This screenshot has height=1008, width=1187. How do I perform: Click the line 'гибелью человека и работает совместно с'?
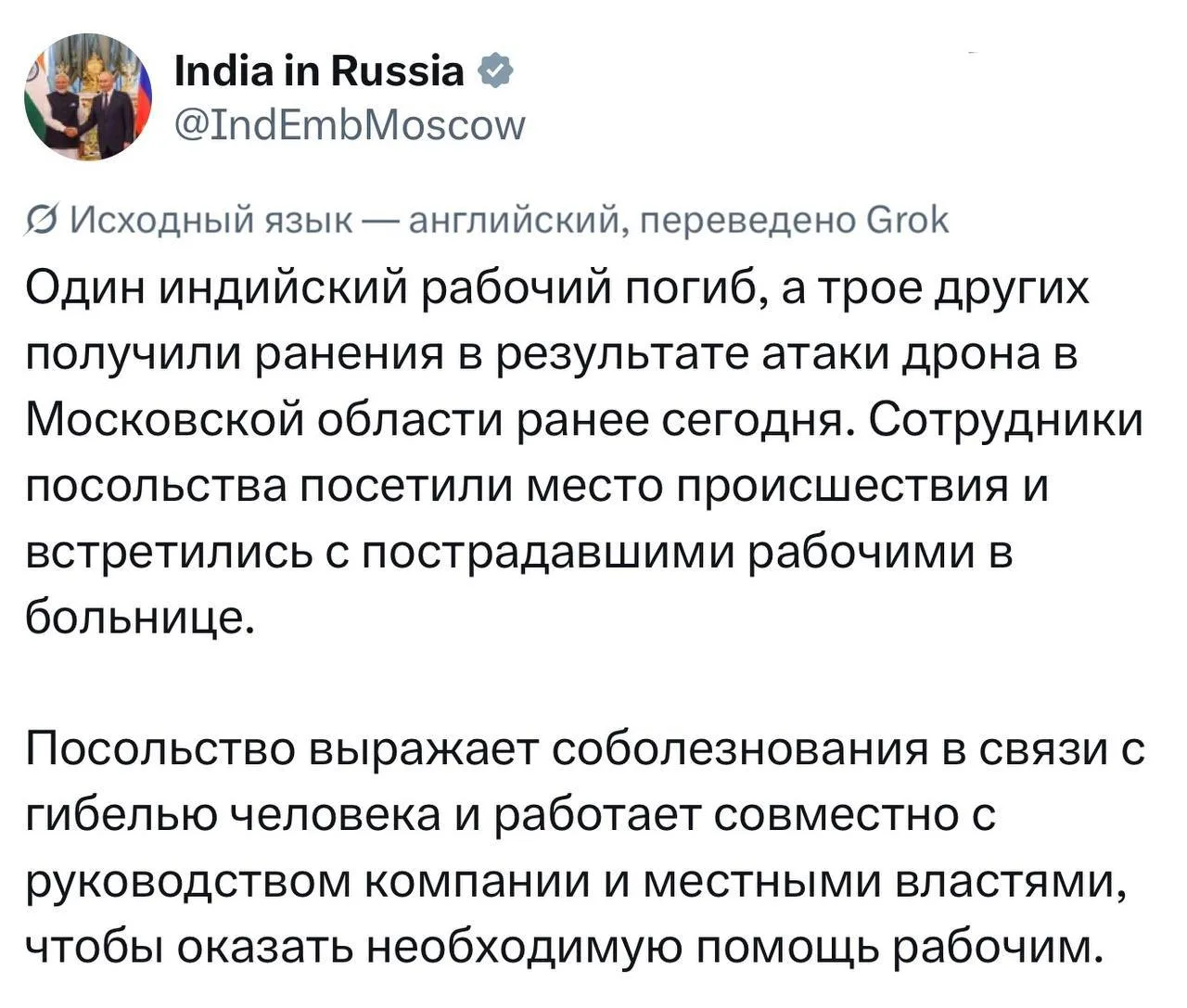coord(510,816)
